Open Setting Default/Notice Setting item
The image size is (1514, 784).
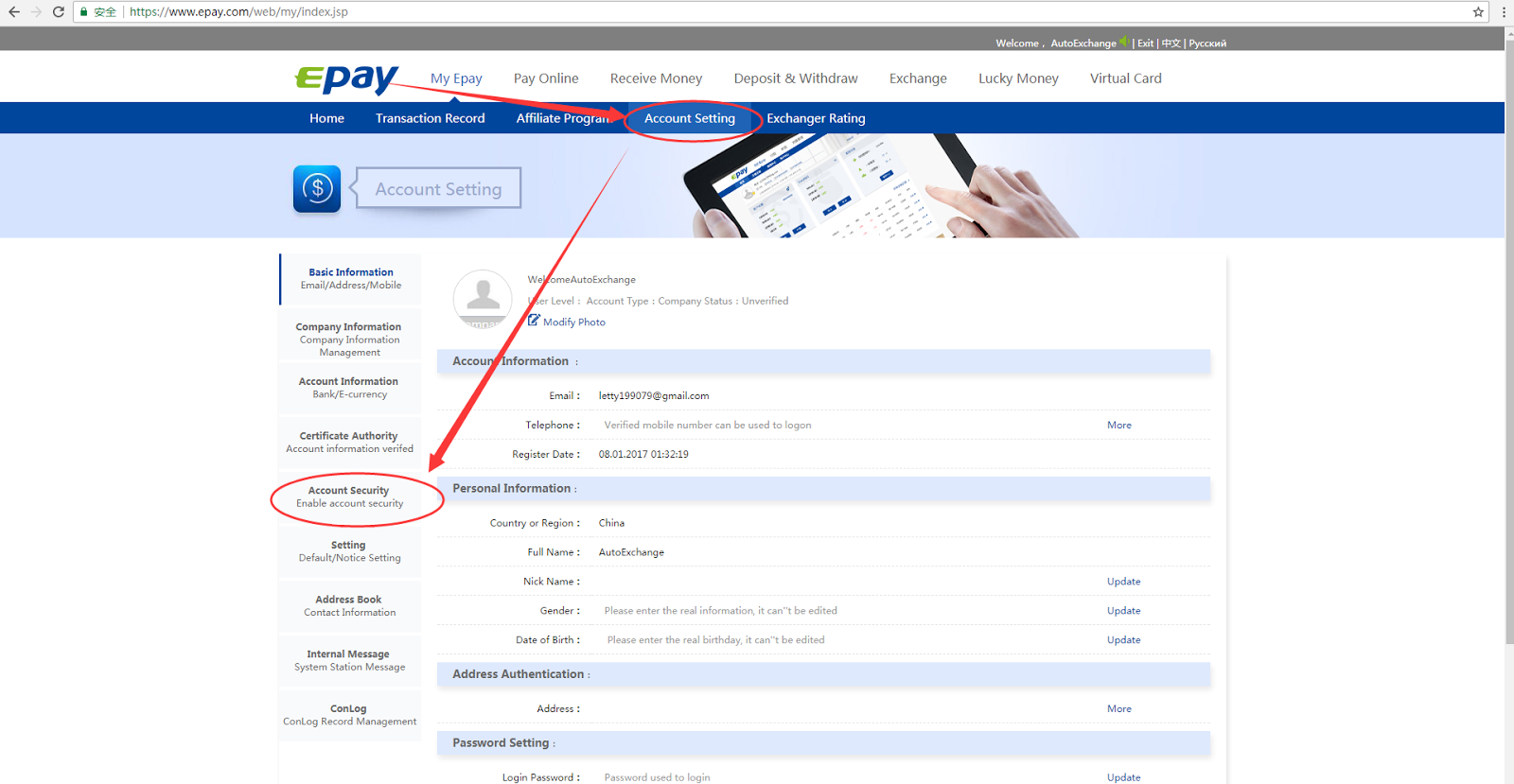(349, 551)
